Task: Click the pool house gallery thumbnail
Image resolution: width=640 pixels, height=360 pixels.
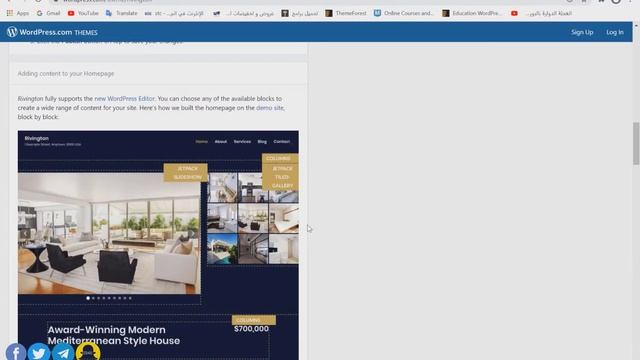Action: pos(222,249)
